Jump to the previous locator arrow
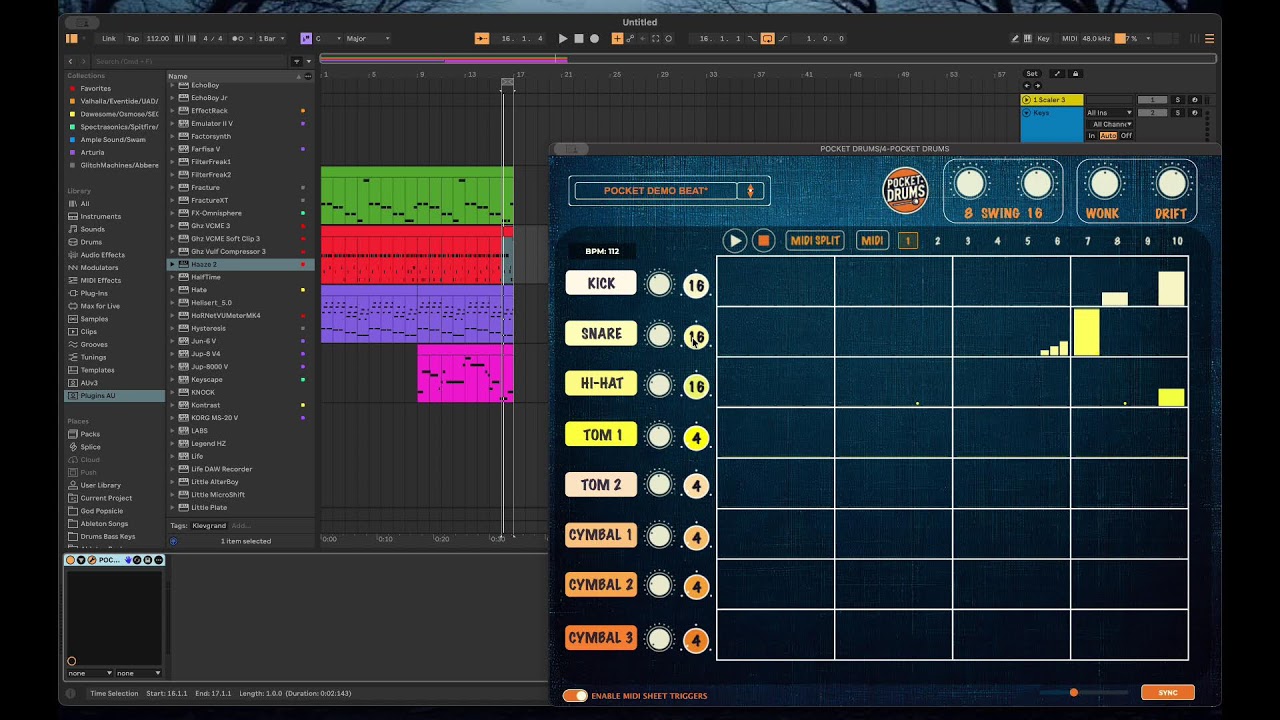 pos(1026,86)
